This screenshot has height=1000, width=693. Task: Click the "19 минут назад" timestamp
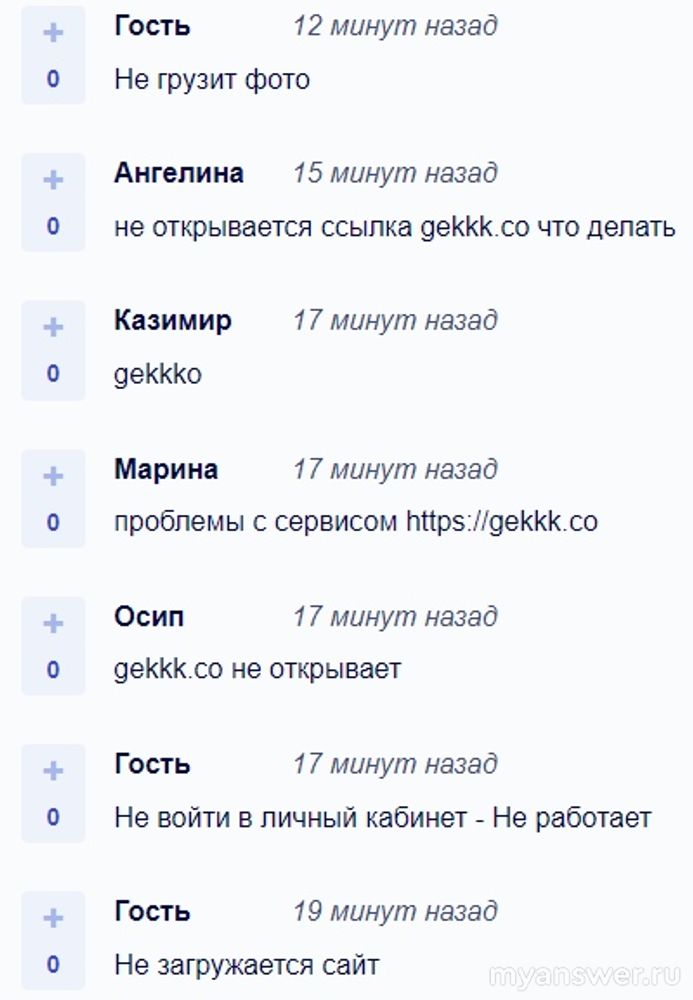click(x=394, y=912)
